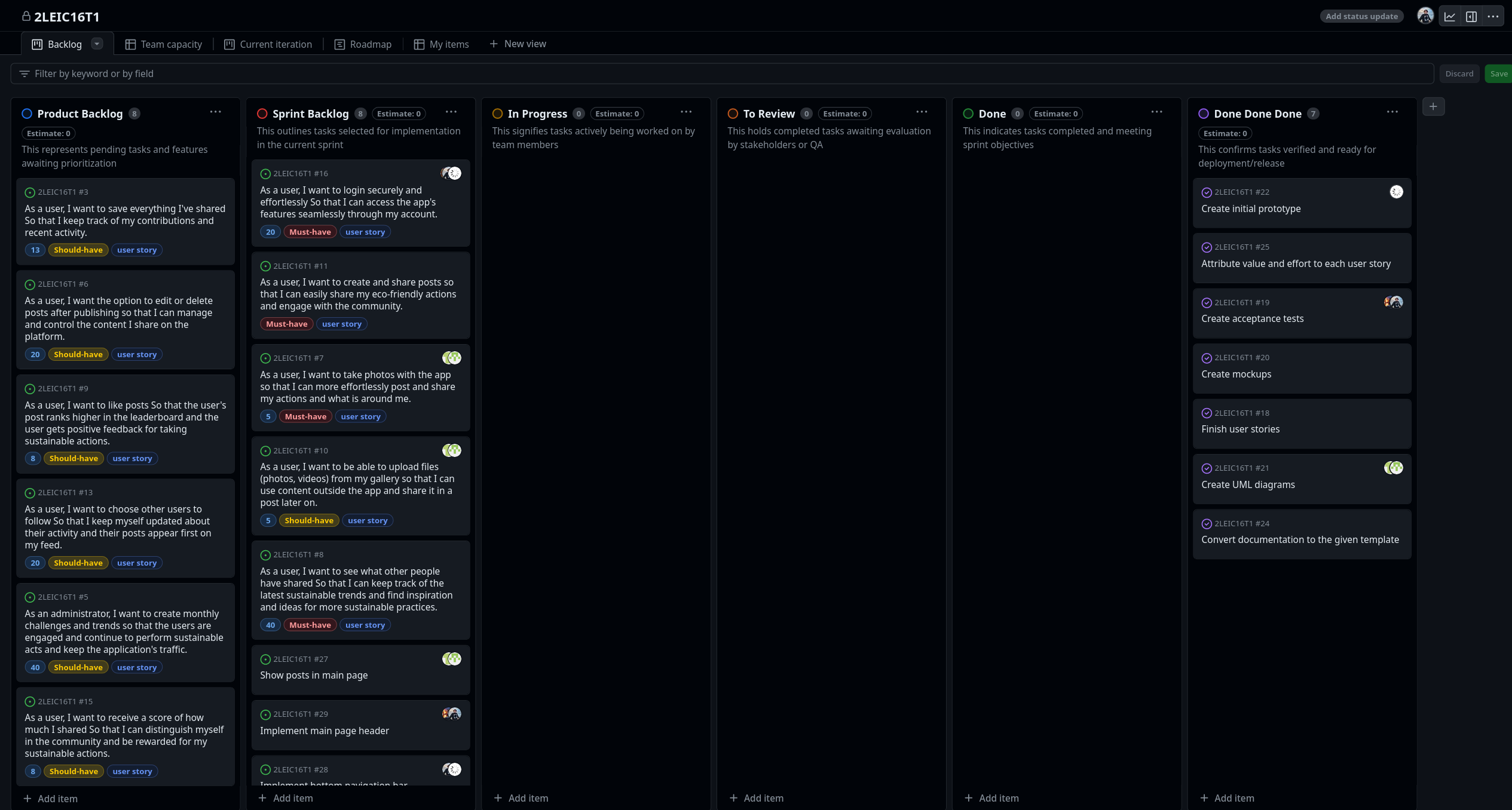Open the project details side panel icon

pos(1471,17)
